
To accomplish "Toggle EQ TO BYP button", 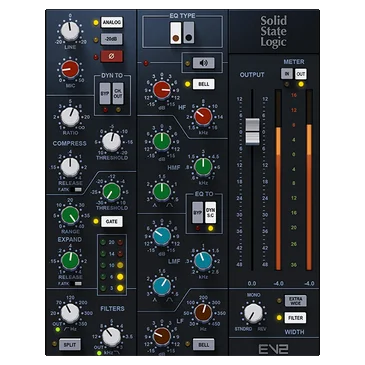I will tap(198, 212).
